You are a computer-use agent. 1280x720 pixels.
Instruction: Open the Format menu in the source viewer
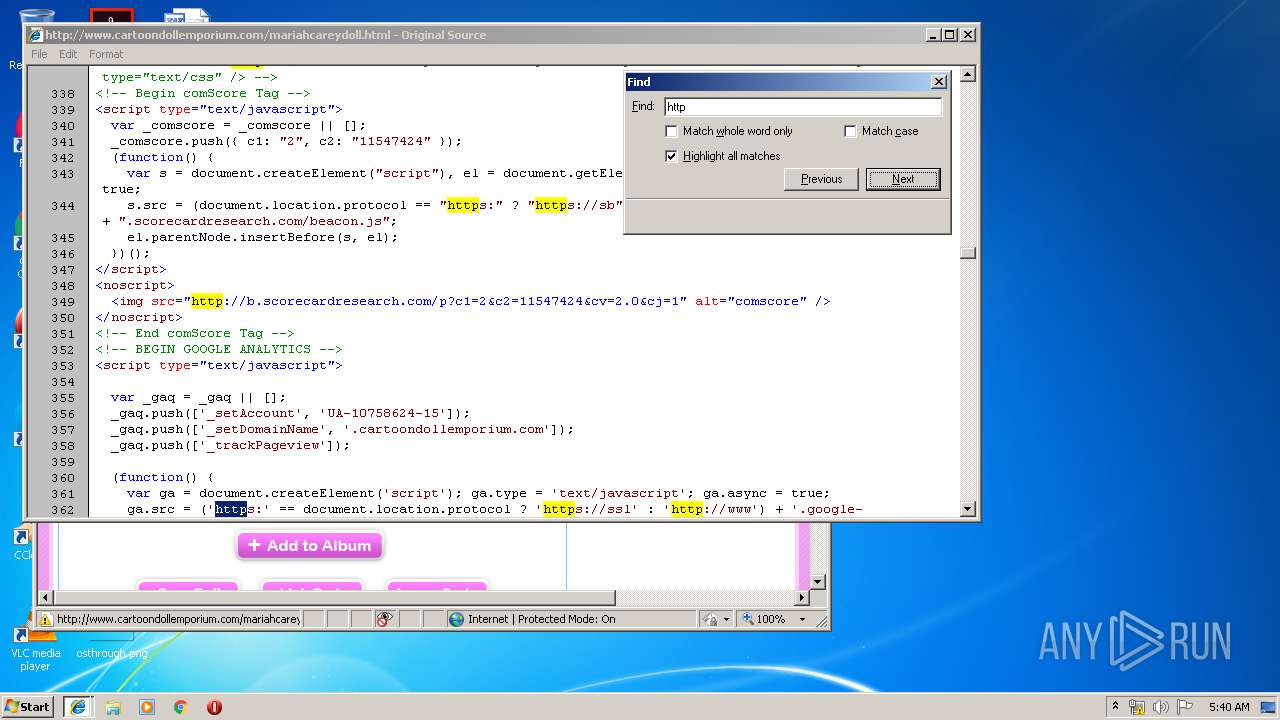pyautogui.click(x=106, y=54)
